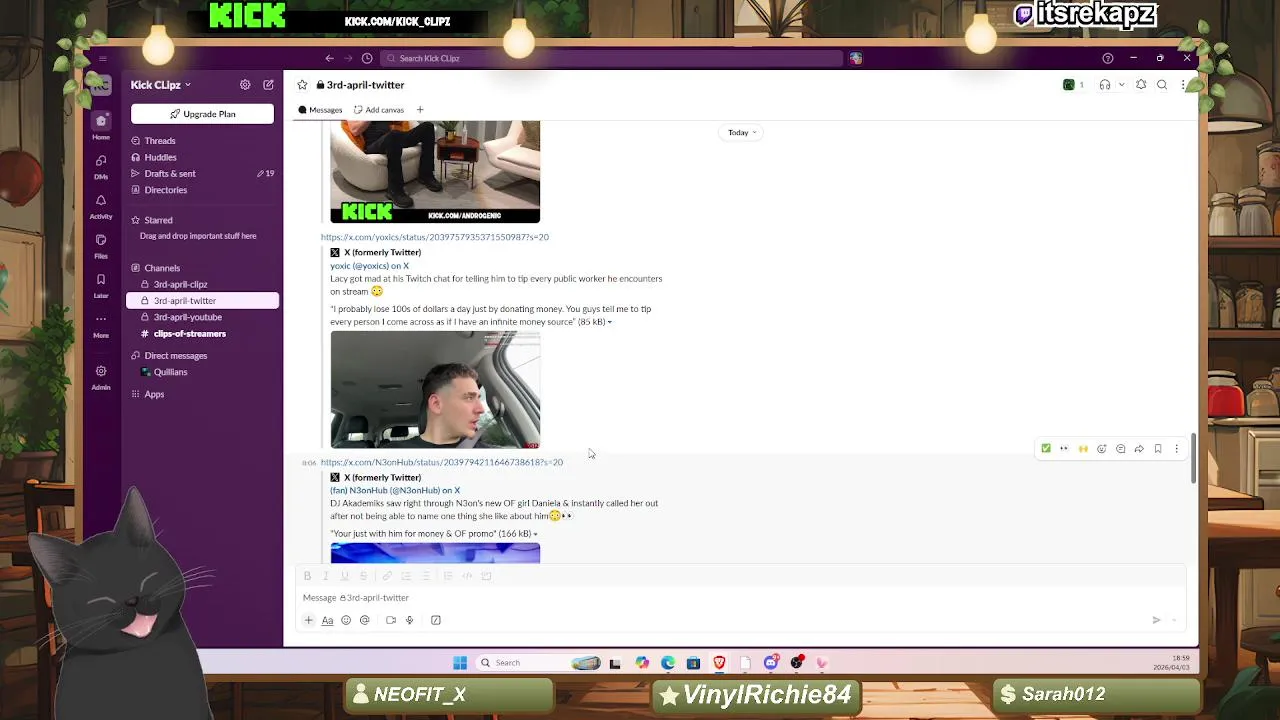Open Files in the left rail
This screenshot has width=1280, height=720.
pos(101,245)
